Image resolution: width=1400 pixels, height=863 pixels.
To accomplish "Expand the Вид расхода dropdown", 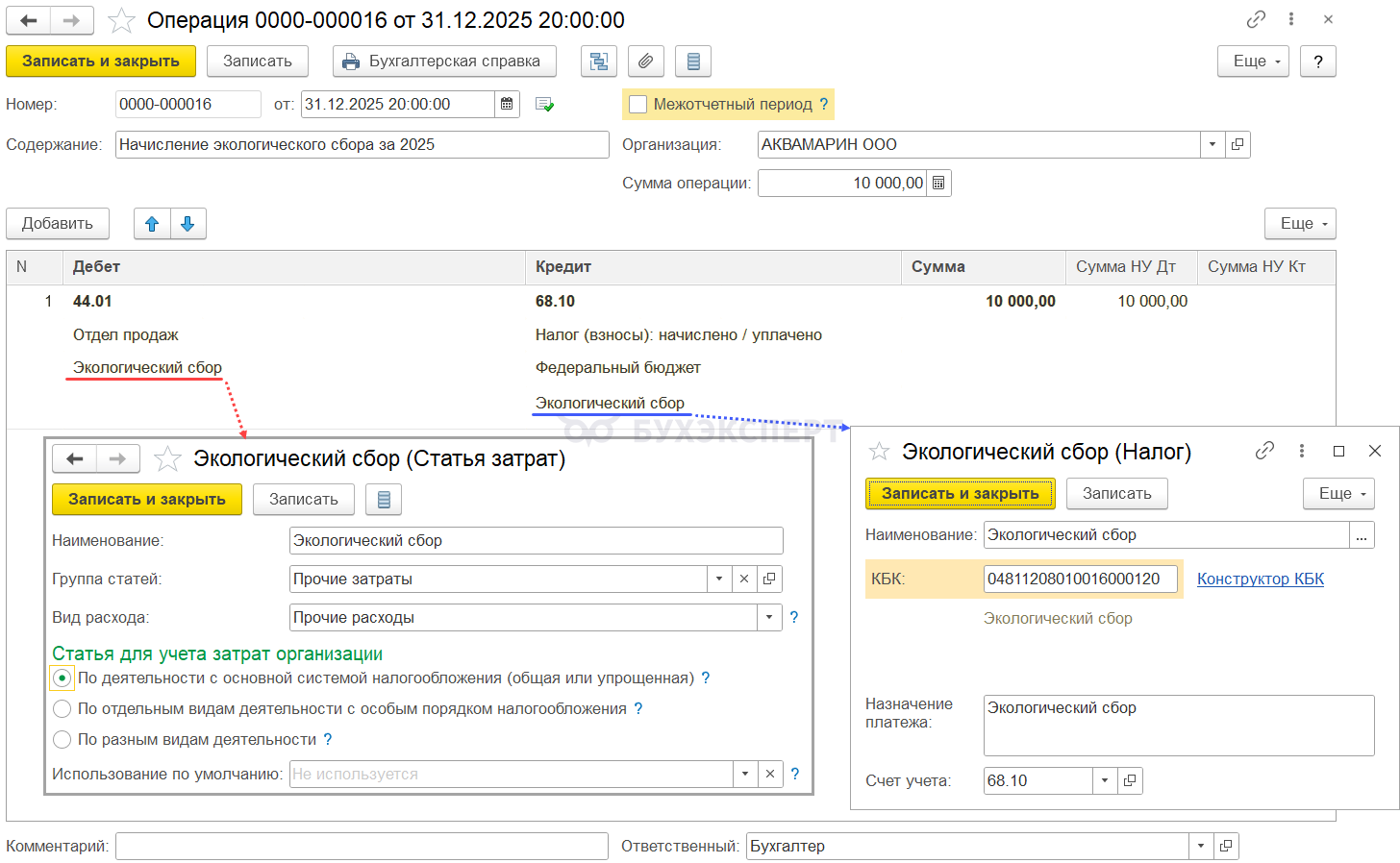I will [769, 618].
